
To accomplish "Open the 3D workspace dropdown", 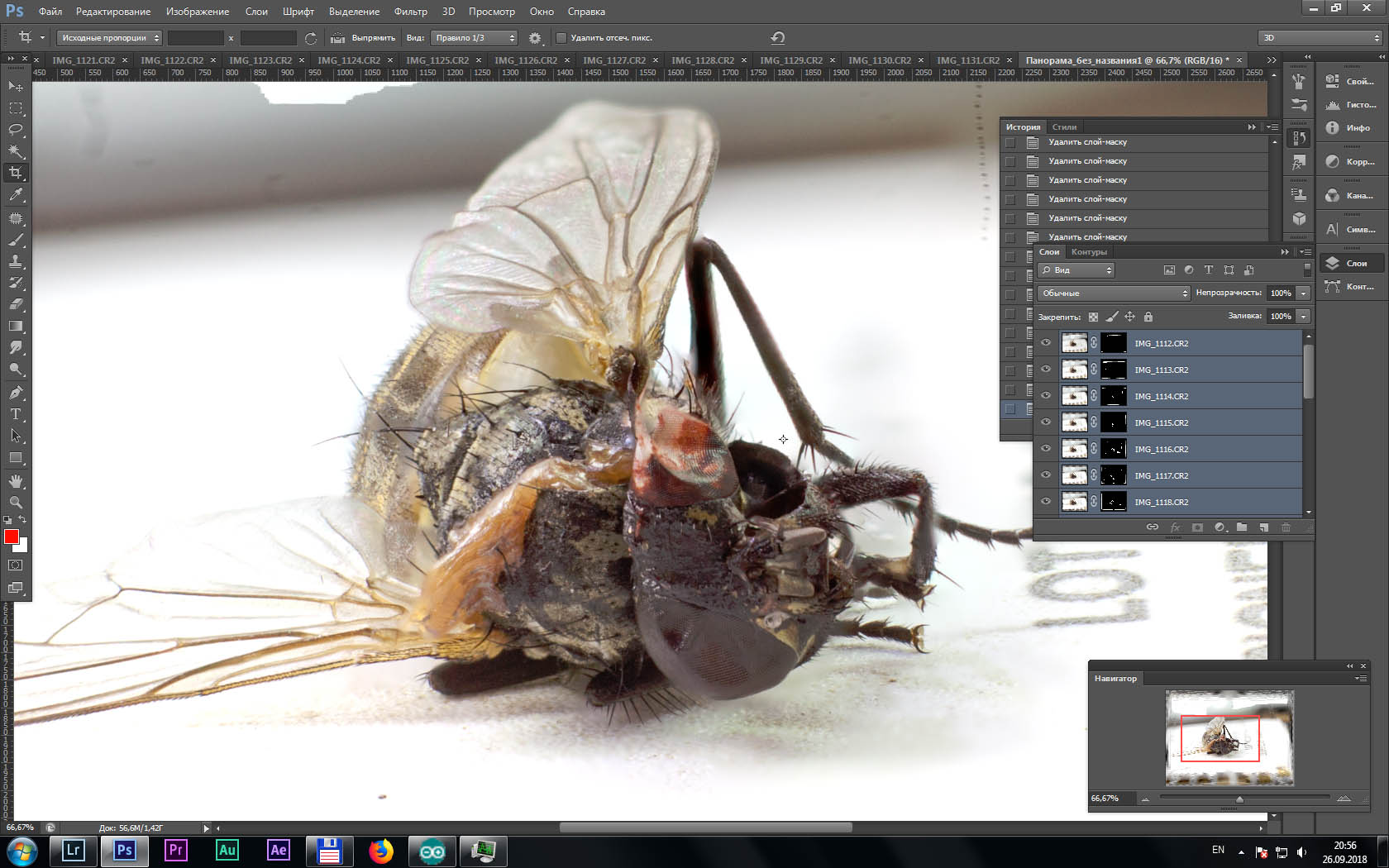I will click(1320, 38).
